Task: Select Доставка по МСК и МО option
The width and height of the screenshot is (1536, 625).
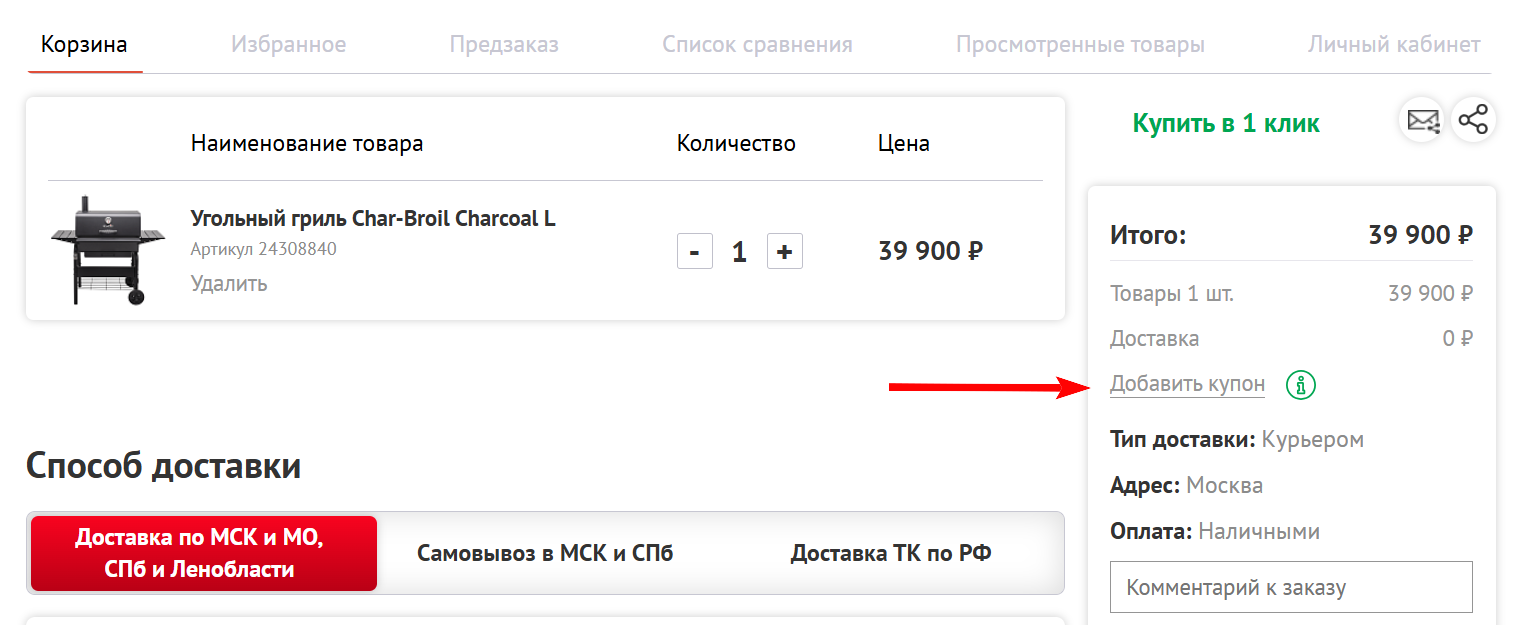Action: tap(204, 554)
